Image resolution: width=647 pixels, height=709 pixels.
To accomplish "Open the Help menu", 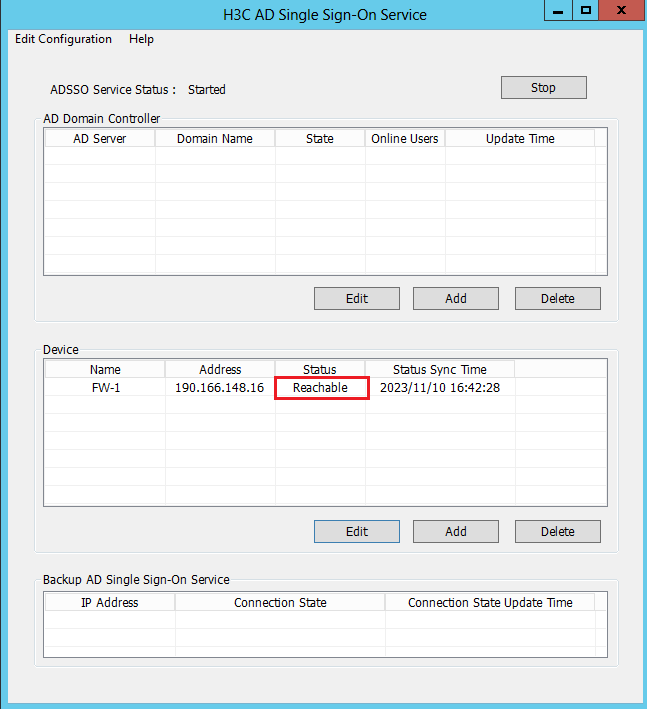I will tap(141, 39).
